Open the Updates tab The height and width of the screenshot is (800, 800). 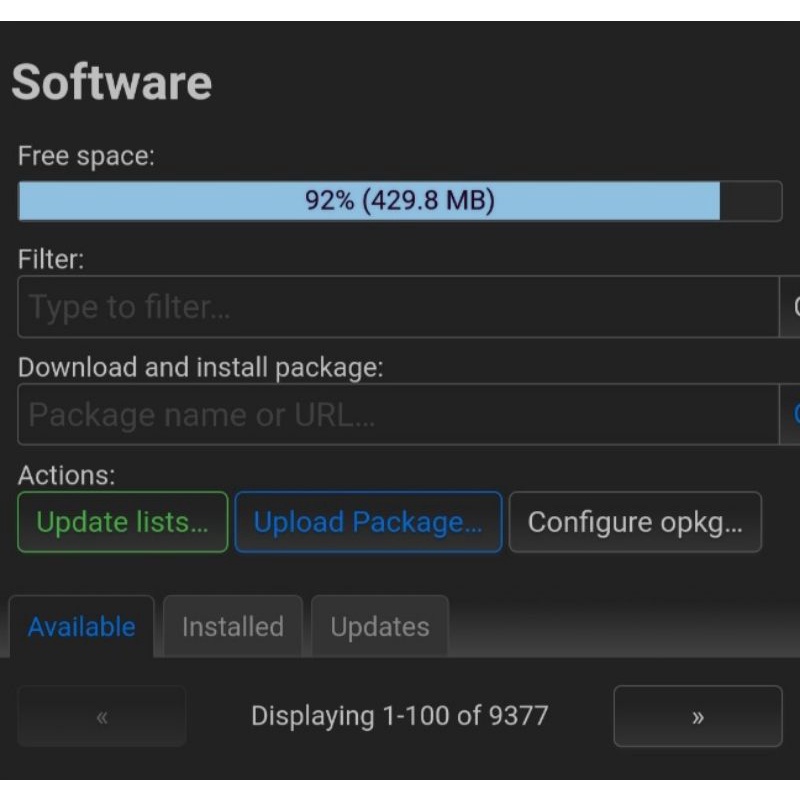coord(380,627)
